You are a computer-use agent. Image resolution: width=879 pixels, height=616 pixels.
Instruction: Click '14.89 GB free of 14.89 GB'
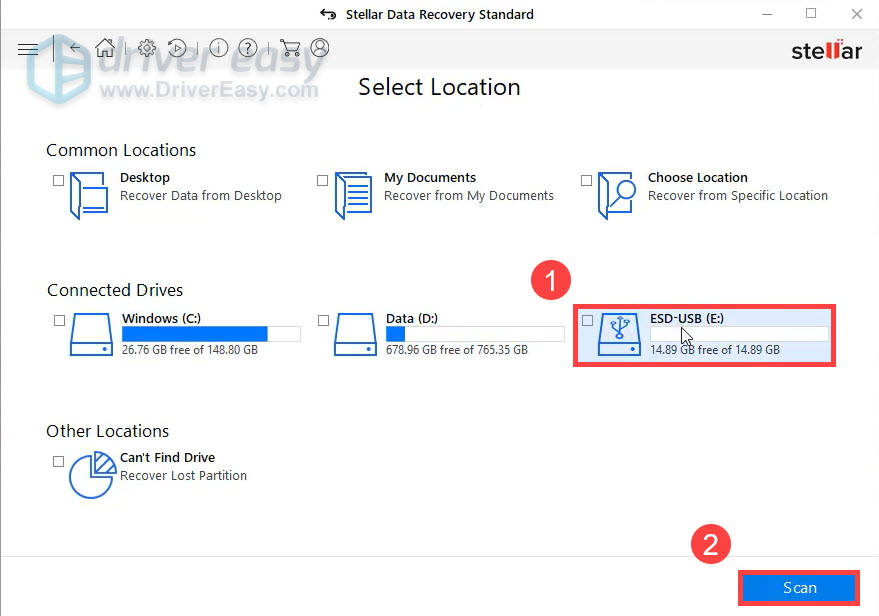(715, 350)
